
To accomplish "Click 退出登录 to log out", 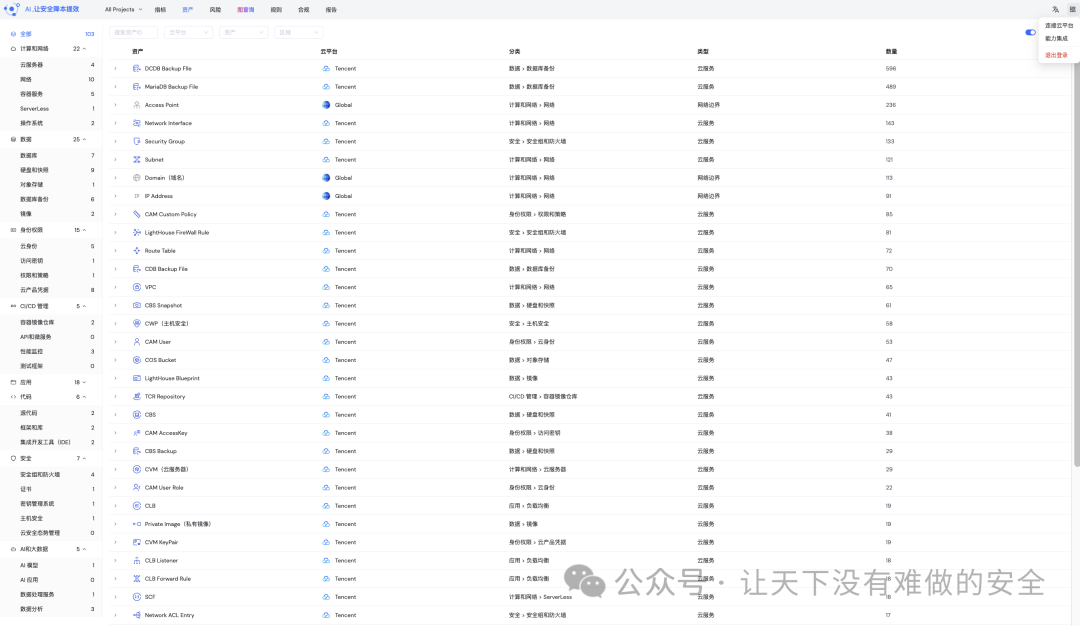I will (x=1056, y=55).
